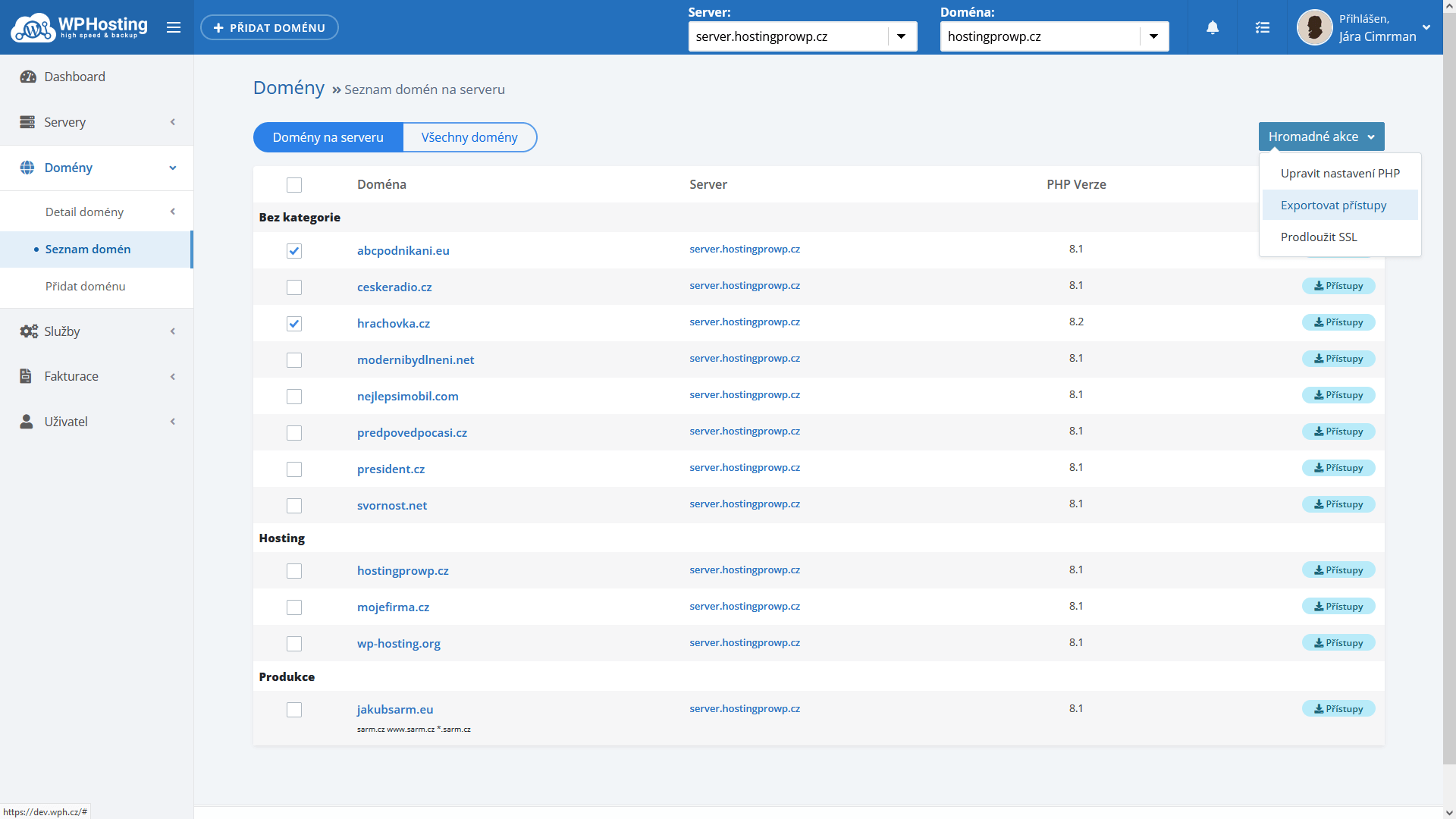Open the hrachovka.cz domain link
Screen dimensions: 1456x819
393,324
